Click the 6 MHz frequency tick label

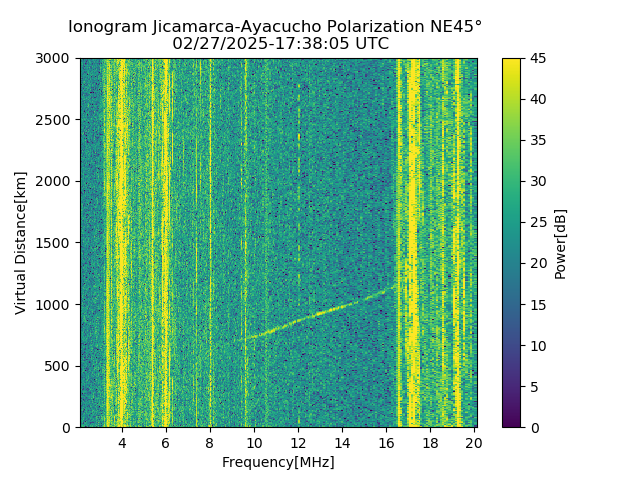coord(166,443)
